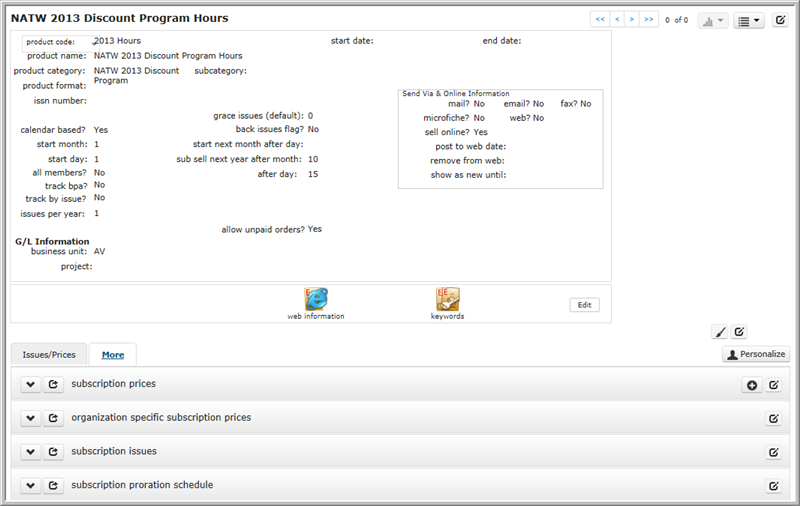
Task: Click the business unit value 'AV'
Action: 99,251
